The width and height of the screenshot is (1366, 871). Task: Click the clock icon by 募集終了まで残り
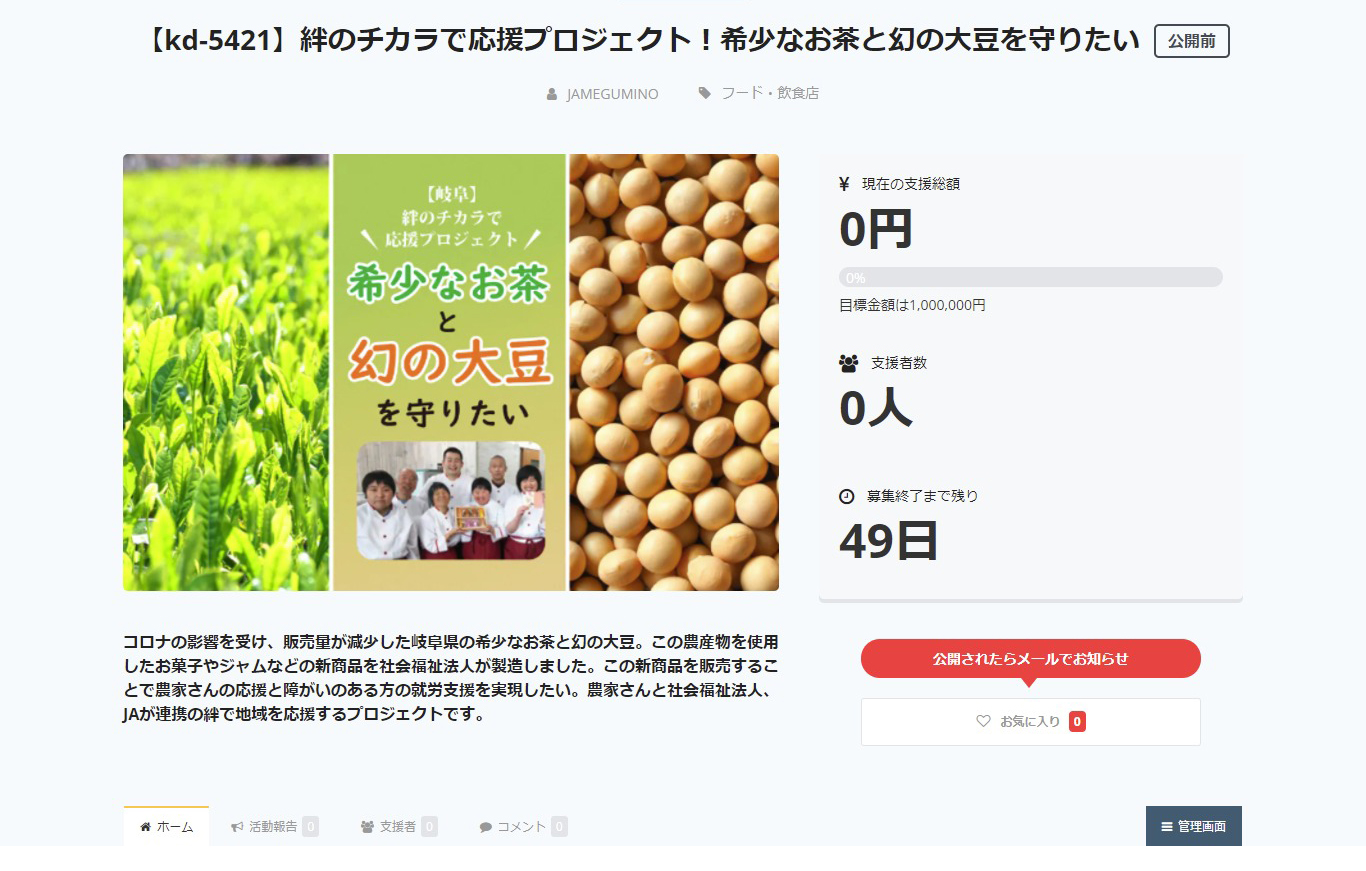tap(847, 496)
